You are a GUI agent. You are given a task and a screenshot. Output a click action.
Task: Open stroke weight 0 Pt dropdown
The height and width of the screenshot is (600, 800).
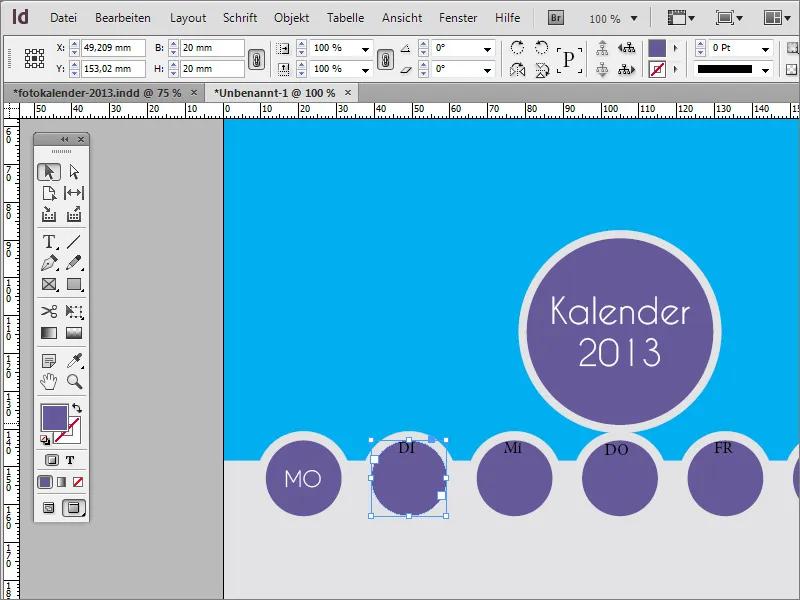pos(765,49)
